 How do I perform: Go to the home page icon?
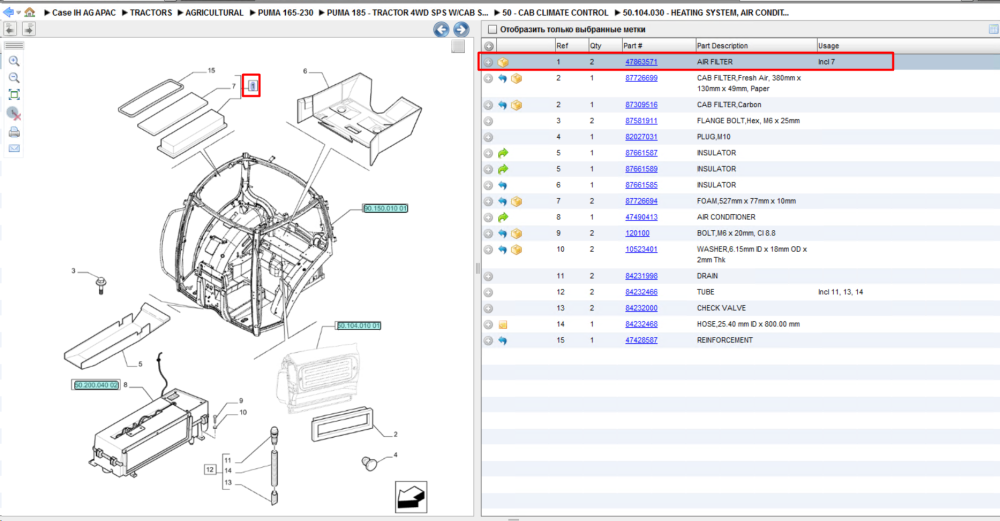(29, 12)
